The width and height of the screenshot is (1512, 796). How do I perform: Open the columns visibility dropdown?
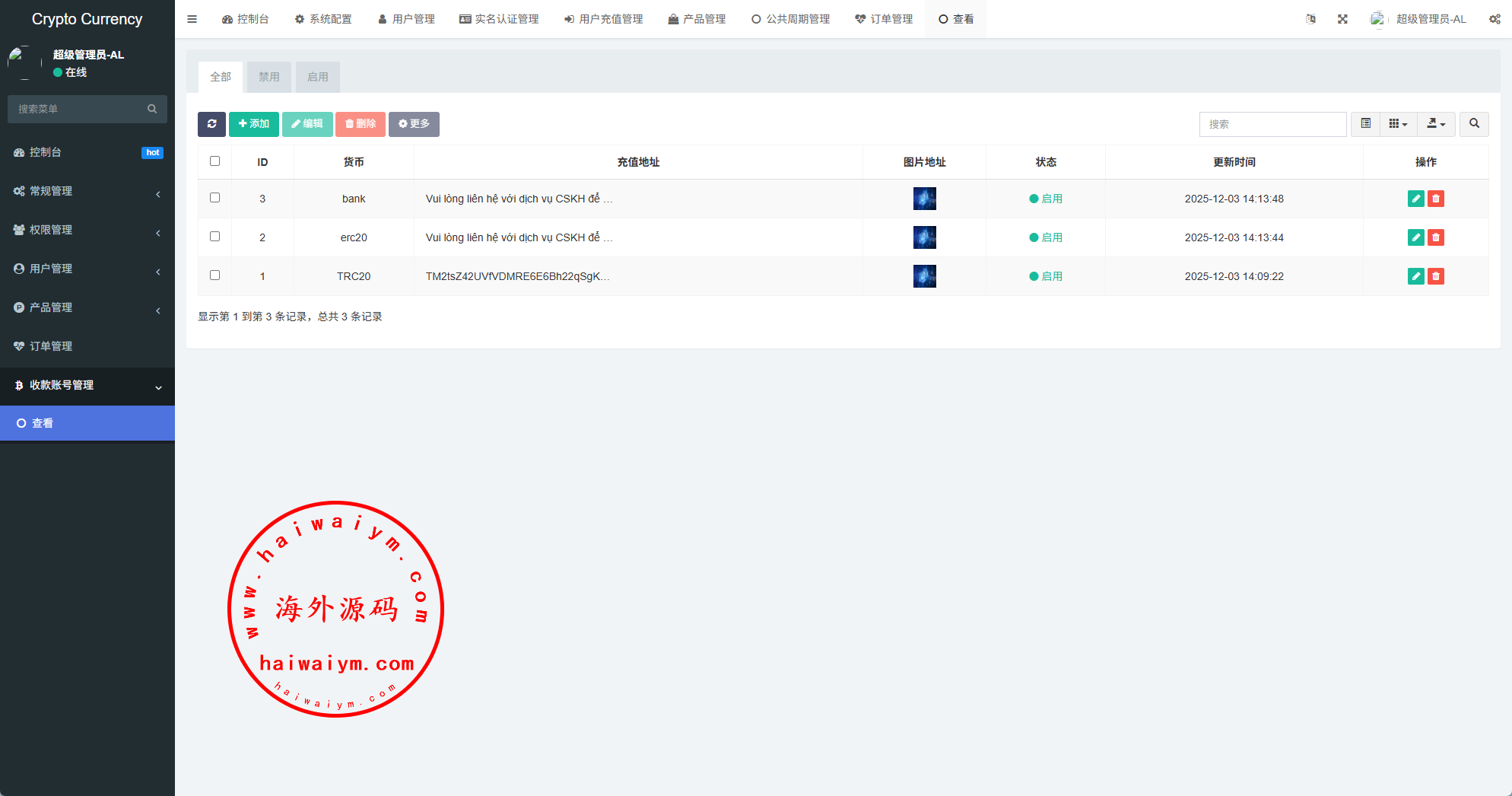click(1398, 124)
